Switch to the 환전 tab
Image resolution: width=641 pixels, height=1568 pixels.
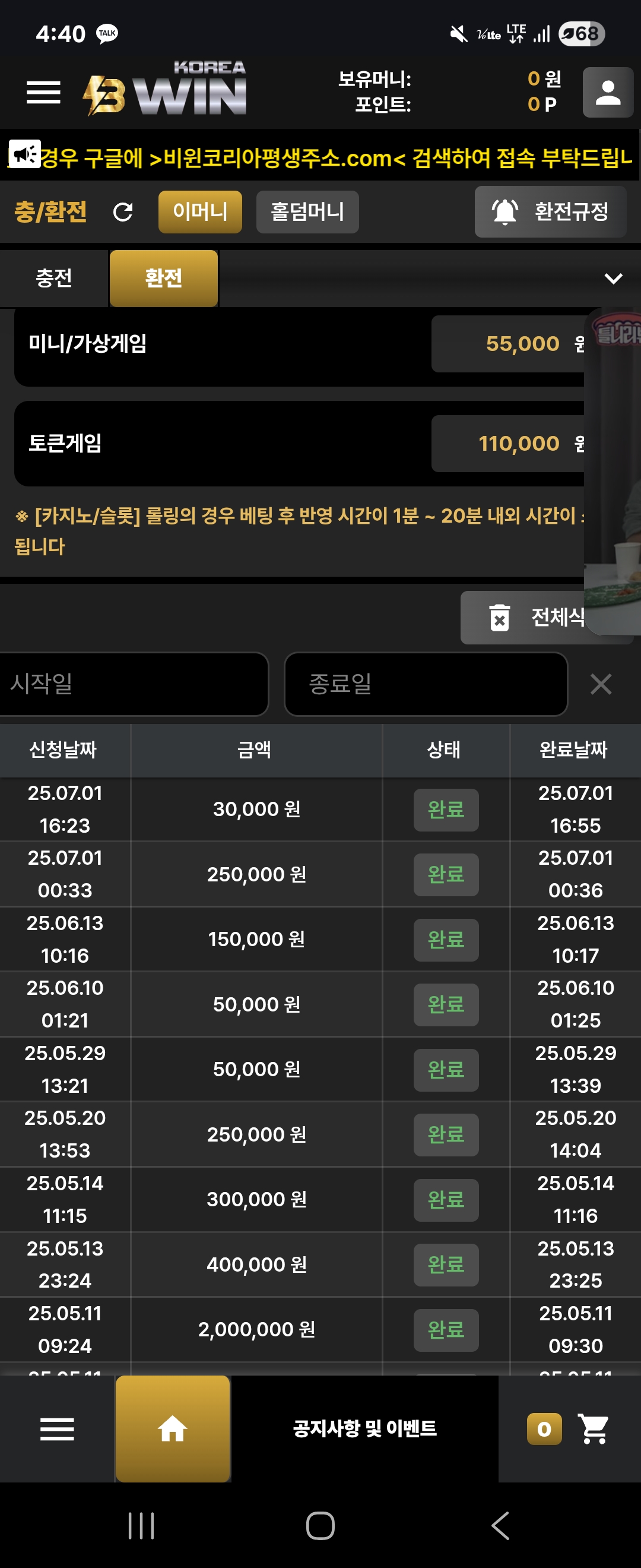tap(164, 279)
